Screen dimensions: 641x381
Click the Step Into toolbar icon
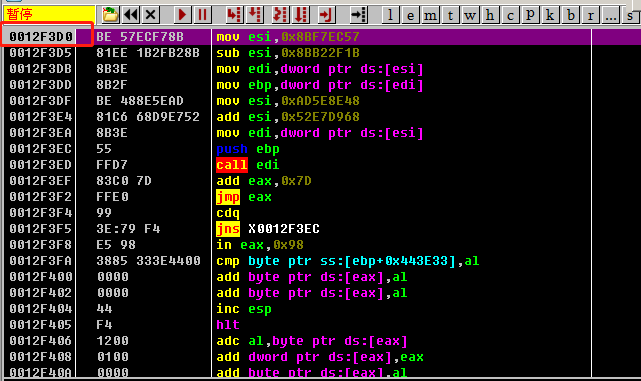pos(234,15)
